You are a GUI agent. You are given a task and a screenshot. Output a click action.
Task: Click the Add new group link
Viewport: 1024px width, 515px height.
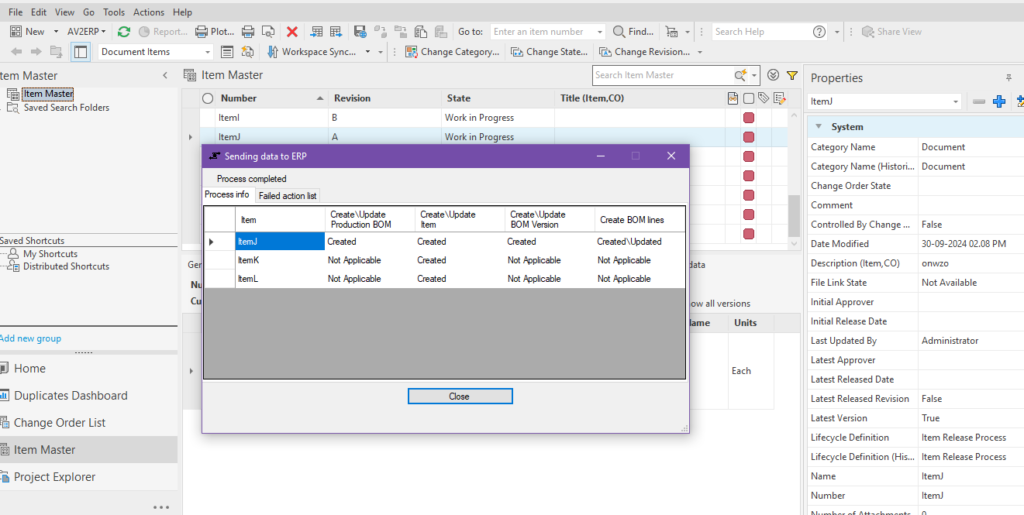click(x=31, y=338)
